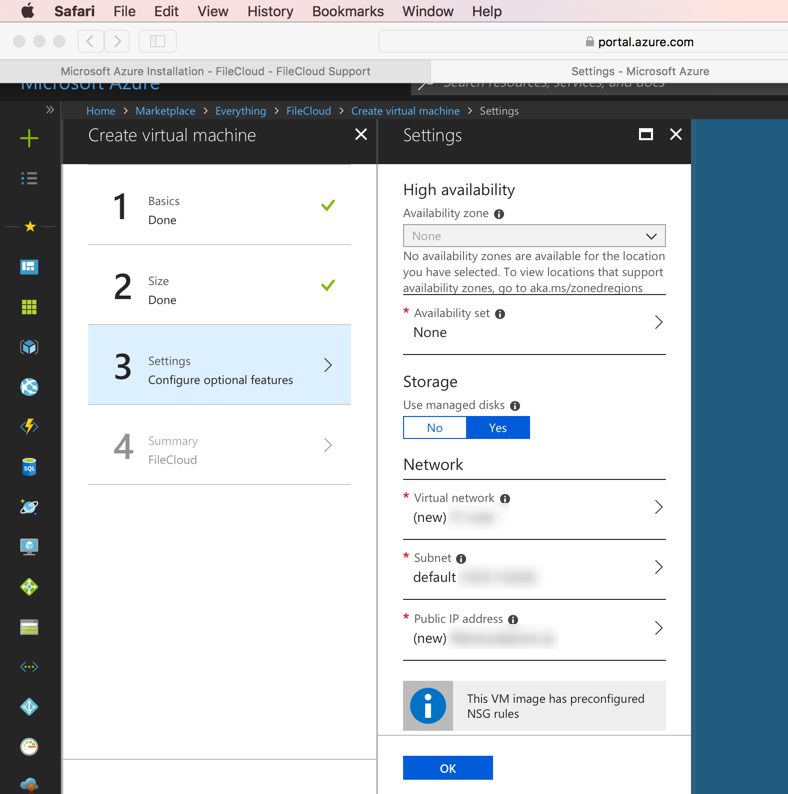Open the dashboard icon in sidebar
The width and height of the screenshot is (788, 794).
[29, 267]
